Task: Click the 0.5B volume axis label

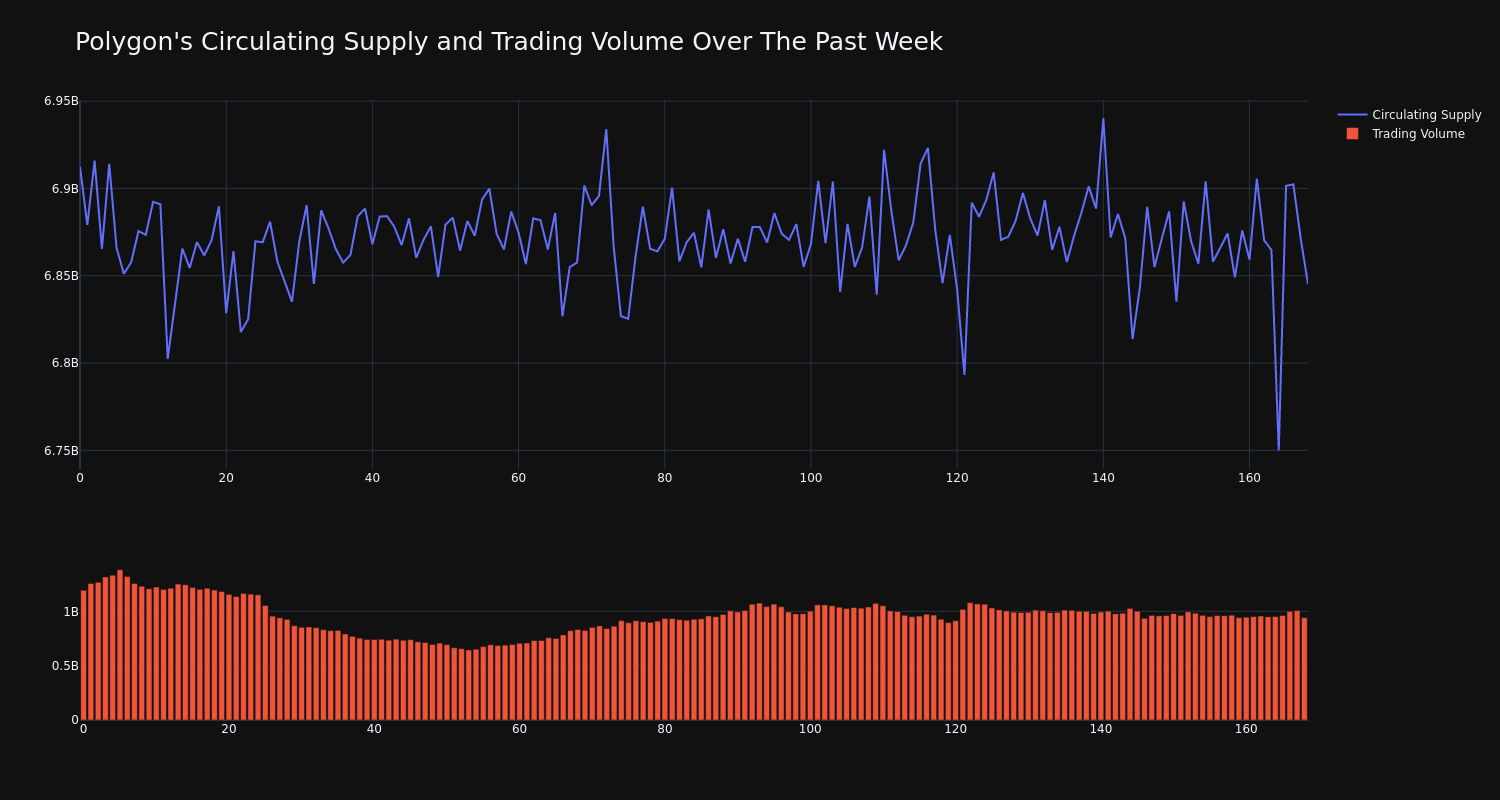Action: click(x=65, y=665)
